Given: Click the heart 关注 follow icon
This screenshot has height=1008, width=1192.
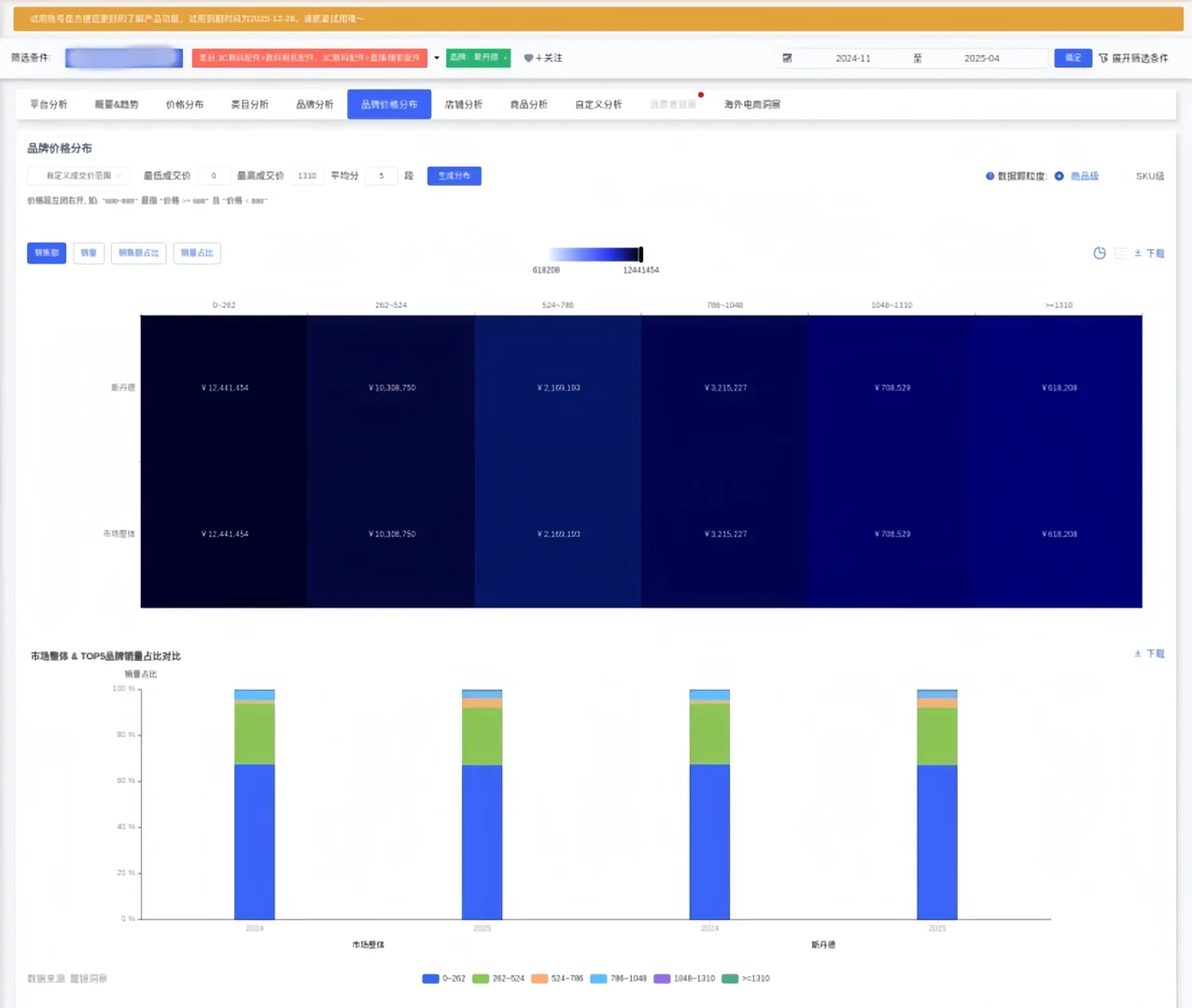Looking at the screenshot, I should click(x=528, y=58).
